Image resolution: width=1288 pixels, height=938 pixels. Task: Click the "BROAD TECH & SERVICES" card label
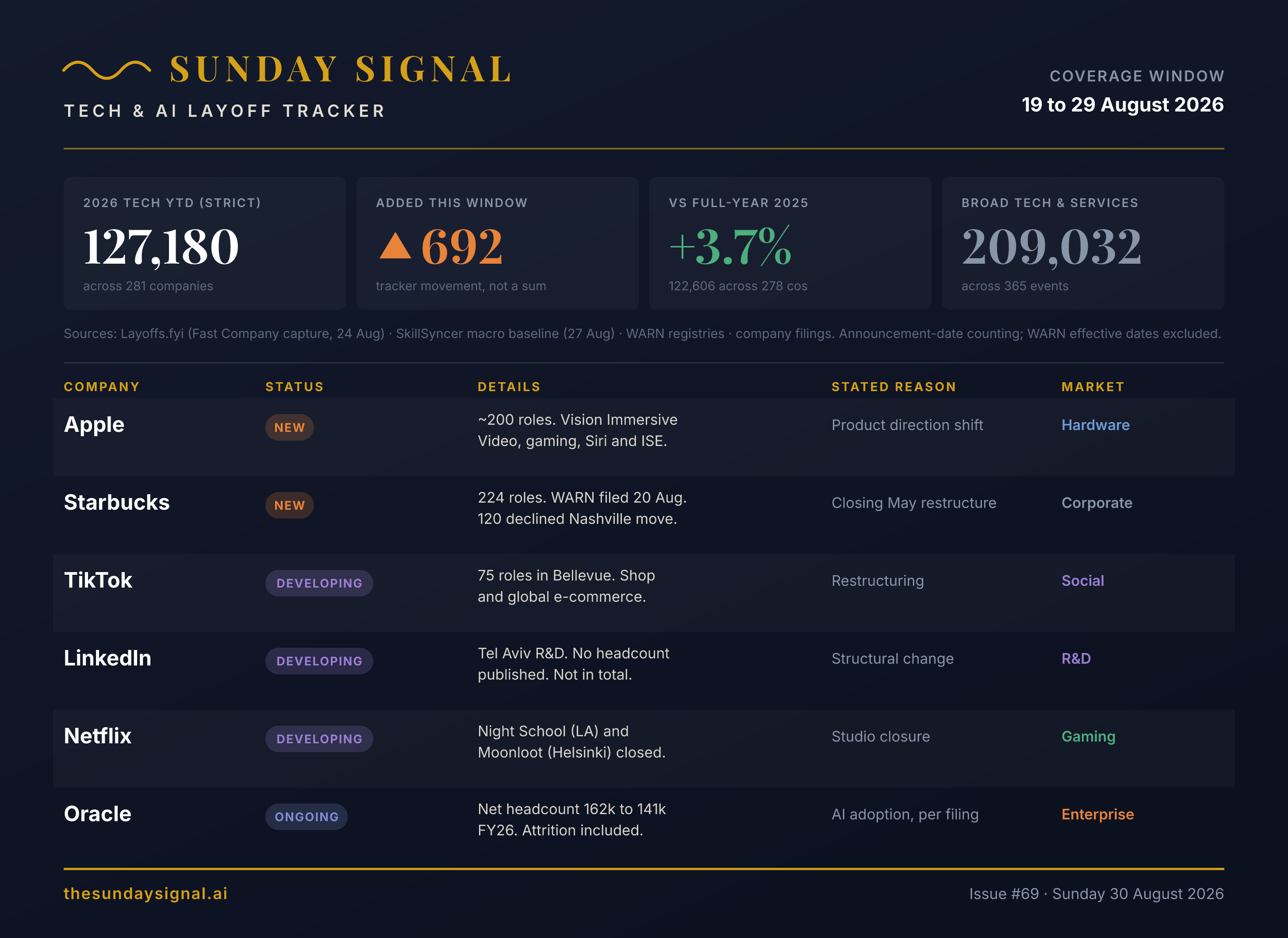(x=1050, y=203)
